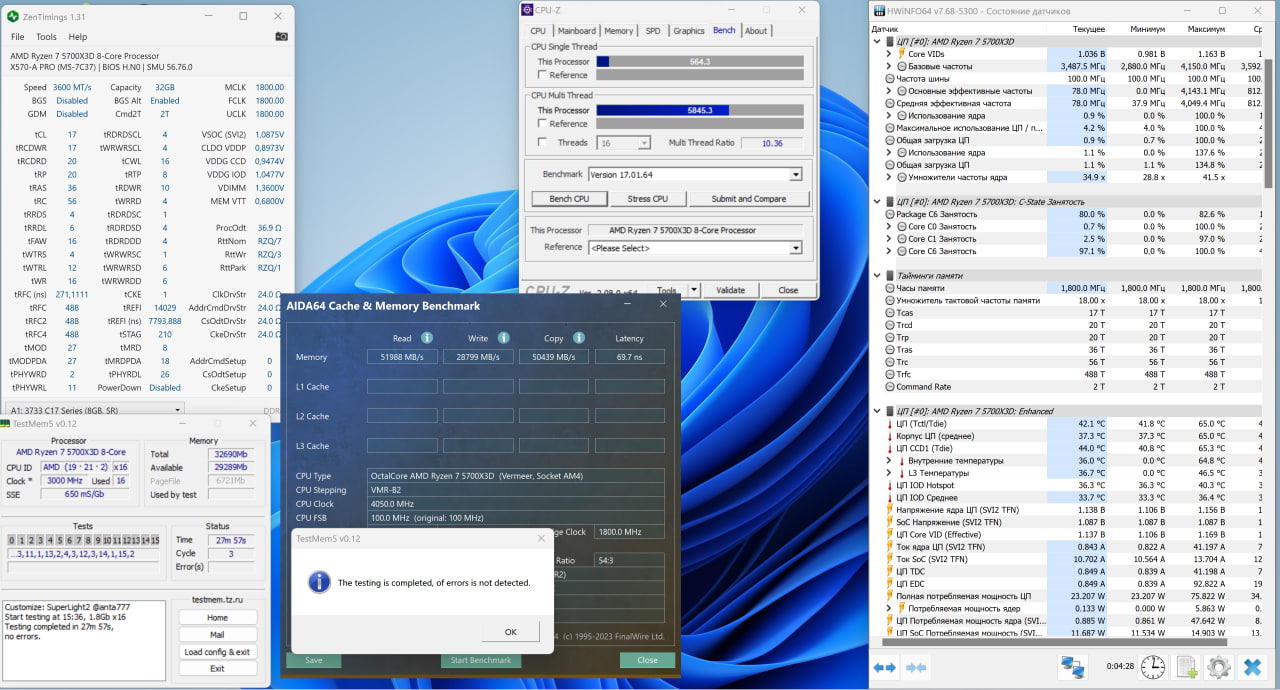This screenshot has width=1280, height=690.
Task: Reset HWiNFO sensor timer clock icon
Action: point(1152,667)
